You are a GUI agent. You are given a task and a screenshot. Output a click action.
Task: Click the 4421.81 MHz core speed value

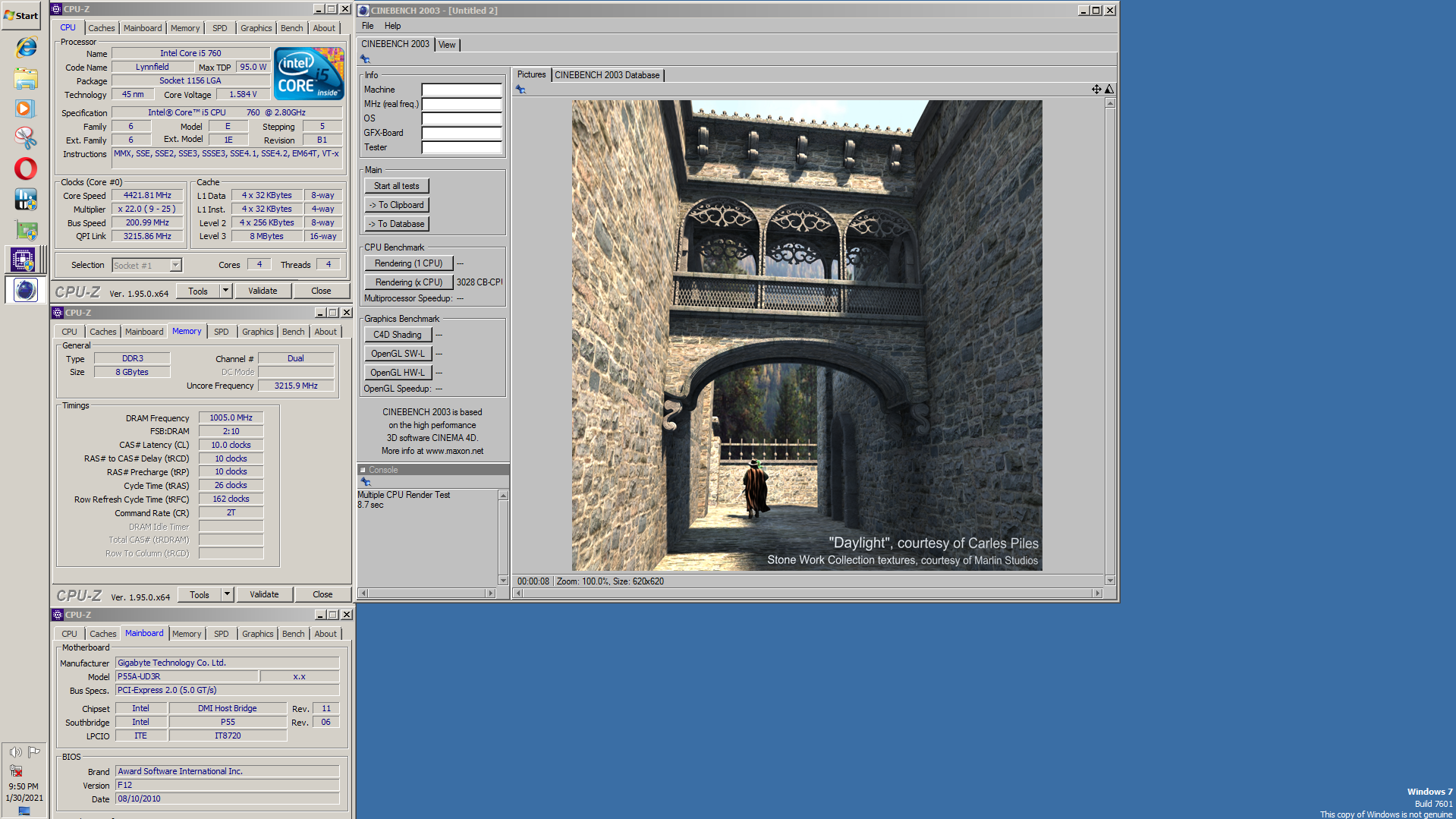(147, 196)
